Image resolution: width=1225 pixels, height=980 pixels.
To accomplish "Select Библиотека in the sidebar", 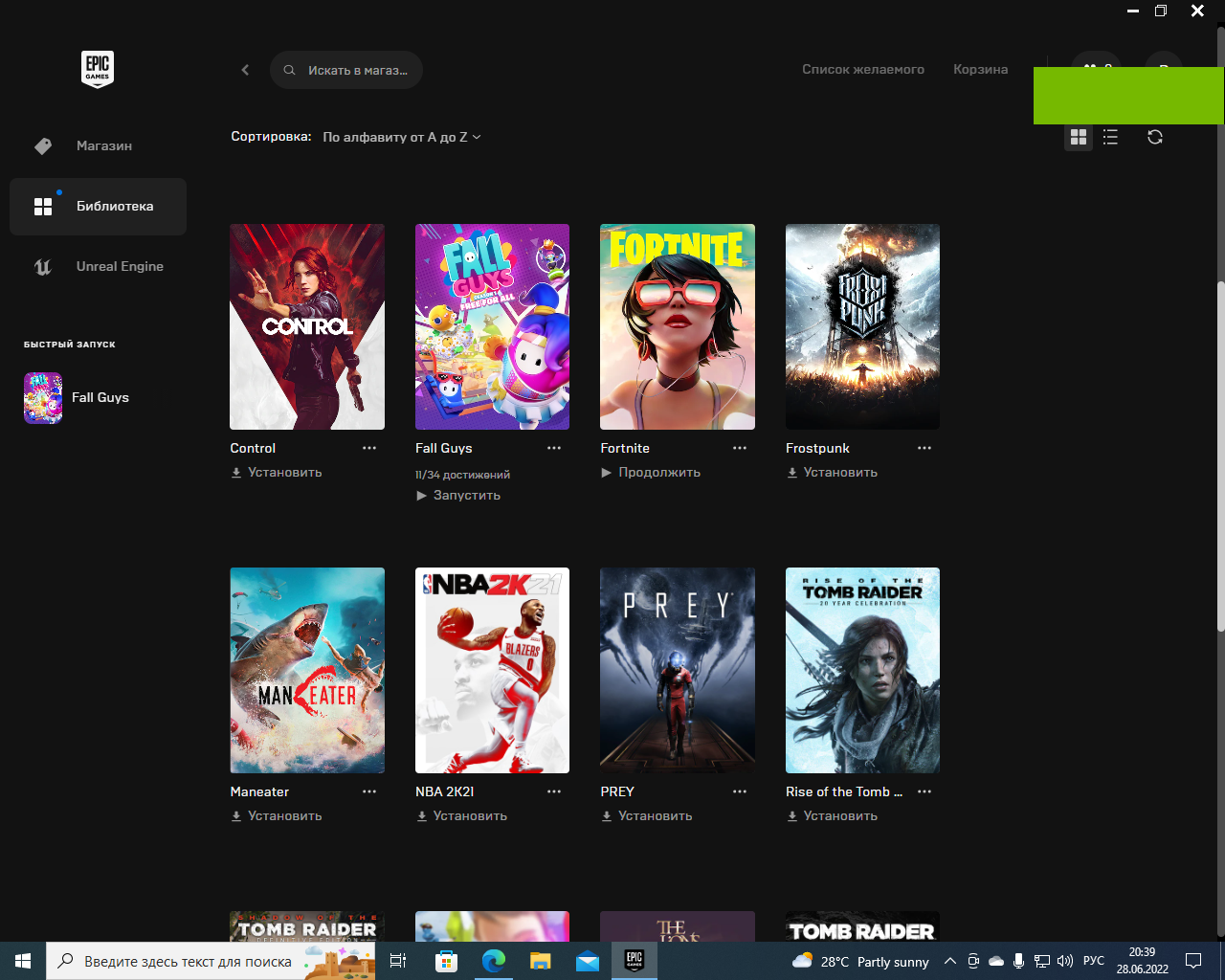I will pyautogui.click(x=98, y=207).
